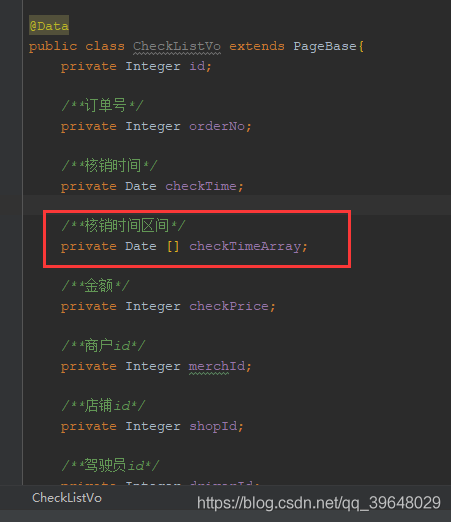The width and height of the screenshot is (451, 522).
Task: Click the extends keyword
Action: (x=257, y=46)
